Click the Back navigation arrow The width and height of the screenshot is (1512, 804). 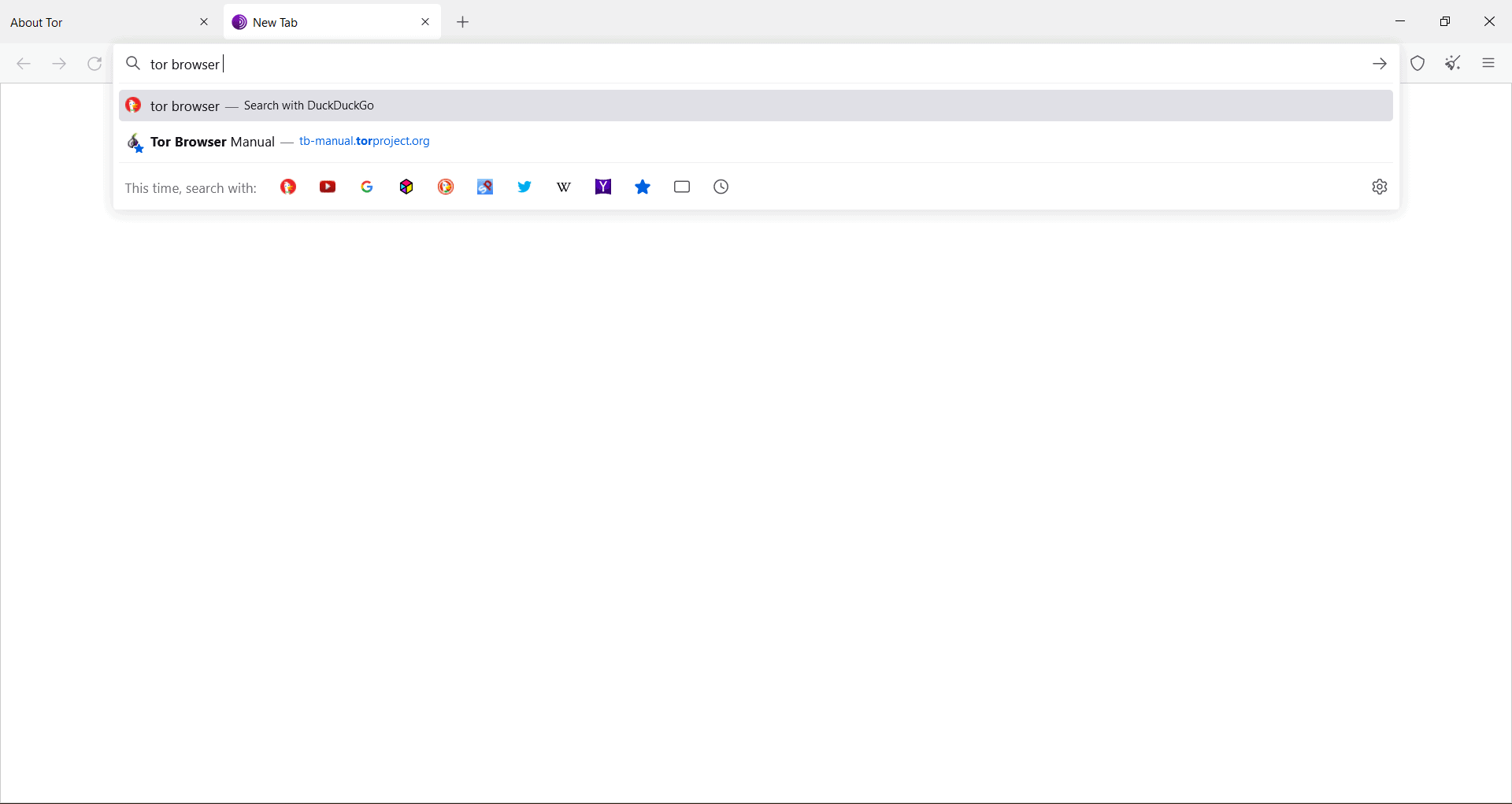[x=24, y=64]
